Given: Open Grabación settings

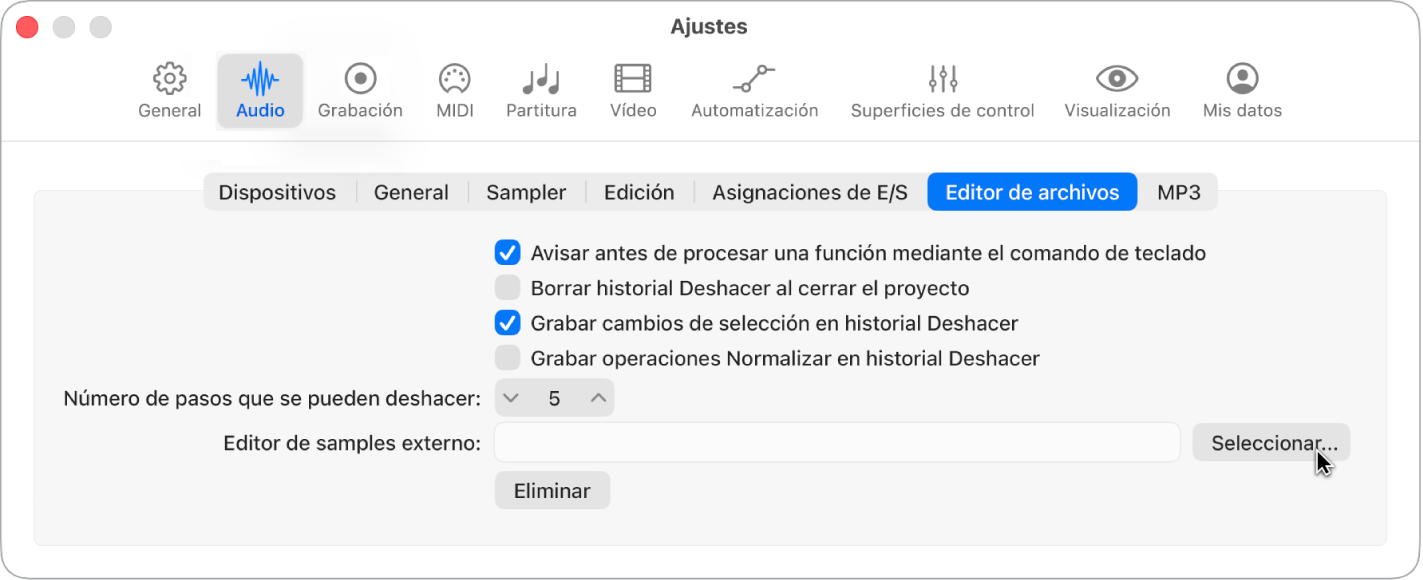Looking at the screenshot, I should coord(360,87).
